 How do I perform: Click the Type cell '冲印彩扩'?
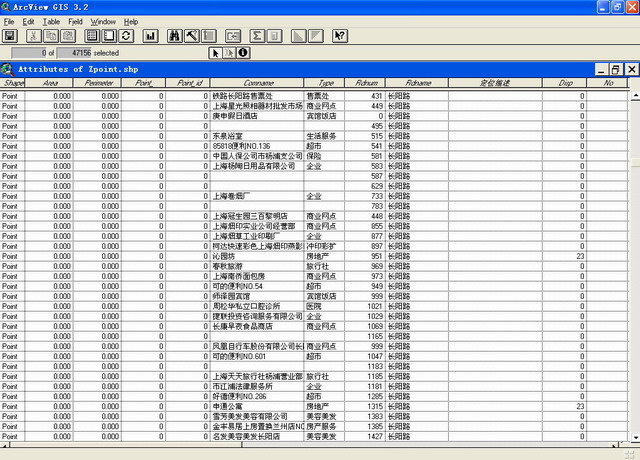324,246
